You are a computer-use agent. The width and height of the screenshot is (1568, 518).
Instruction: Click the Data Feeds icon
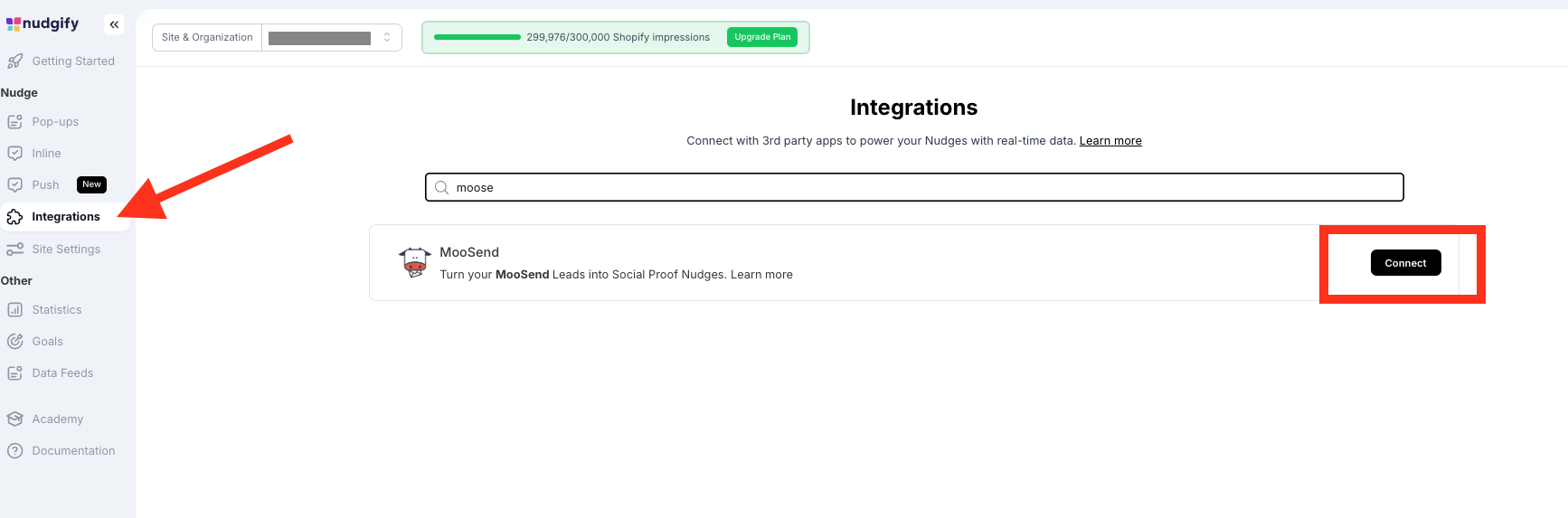[15, 373]
